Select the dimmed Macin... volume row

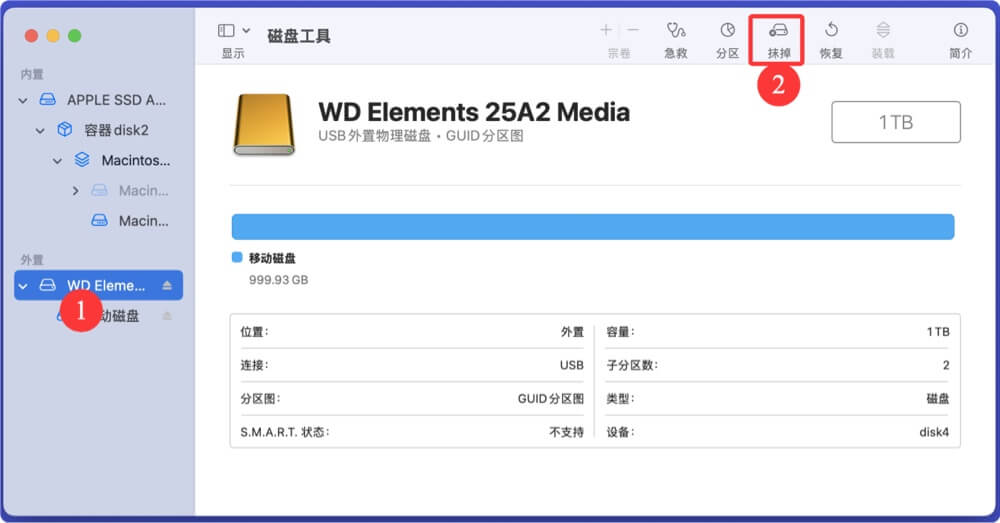(x=143, y=191)
